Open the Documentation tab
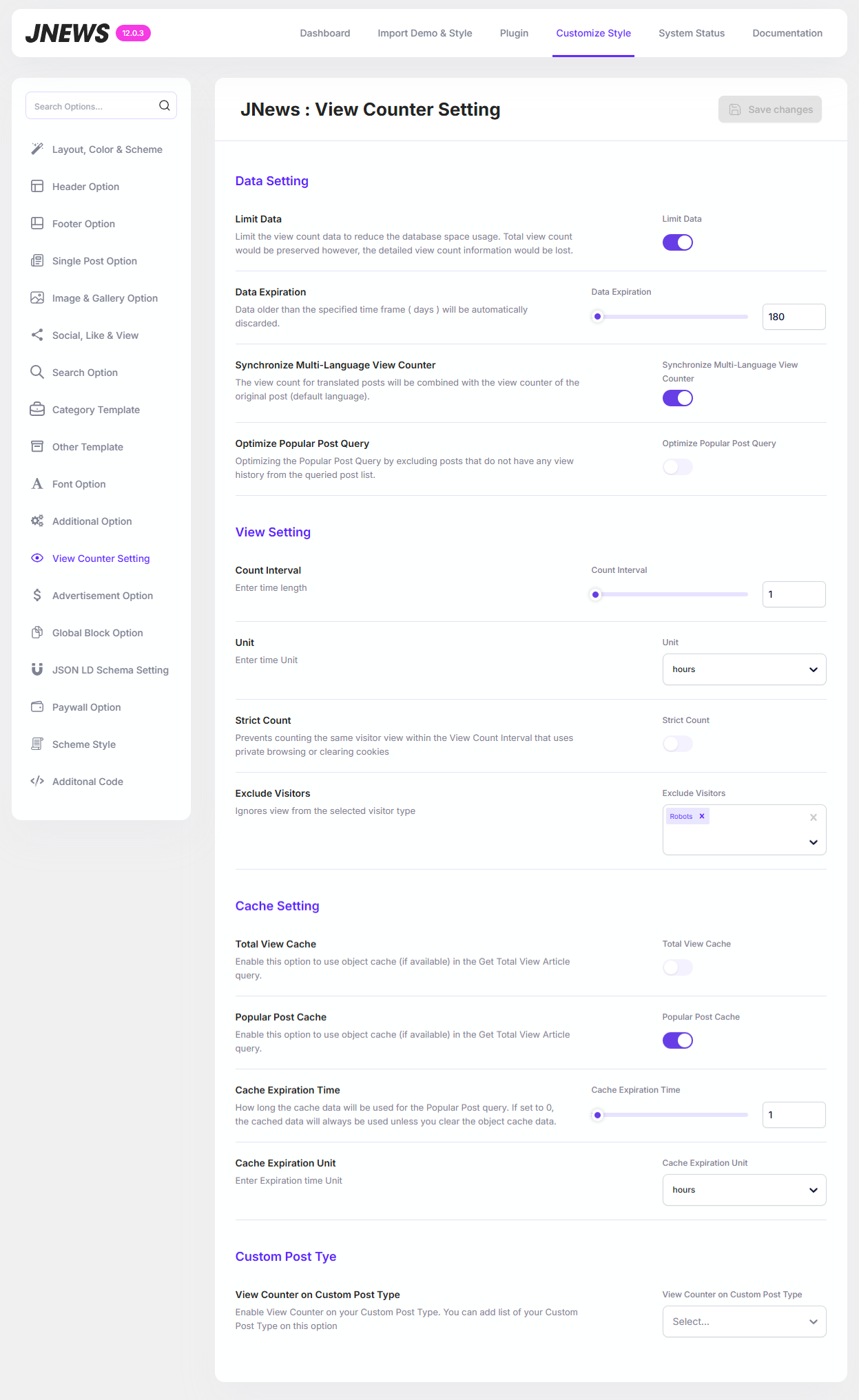 click(x=787, y=33)
